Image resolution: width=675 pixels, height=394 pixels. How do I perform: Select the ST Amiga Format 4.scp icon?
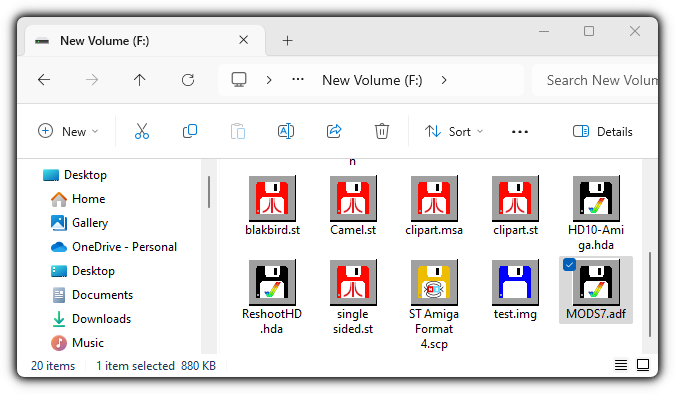tap(434, 282)
